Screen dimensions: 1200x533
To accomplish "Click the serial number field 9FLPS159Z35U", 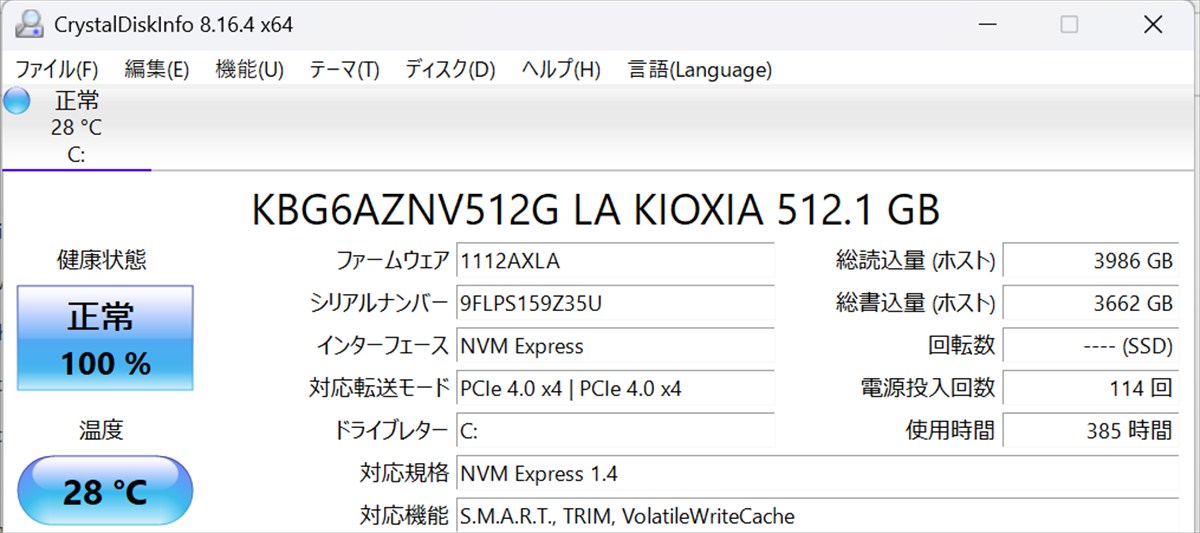I will (x=614, y=304).
